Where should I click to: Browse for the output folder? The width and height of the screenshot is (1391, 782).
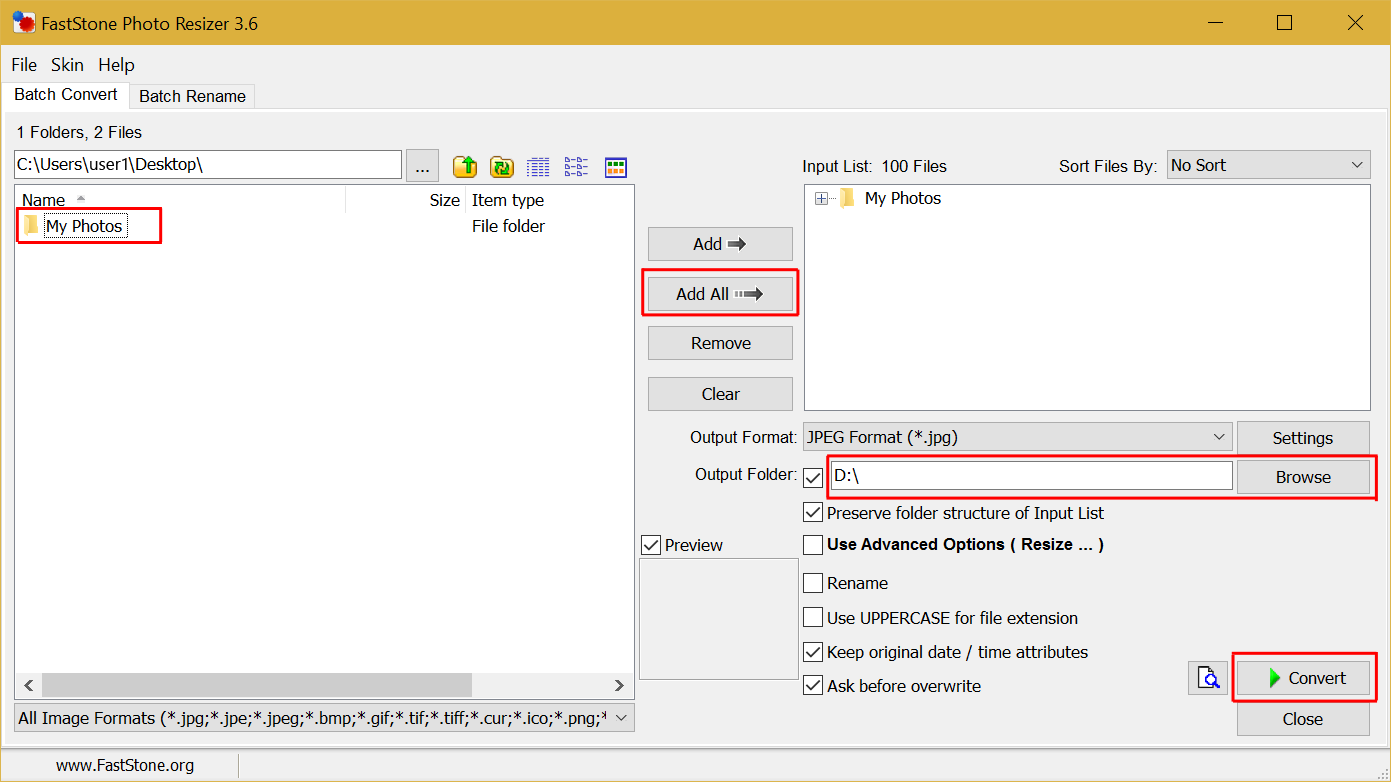point(1303,477)
